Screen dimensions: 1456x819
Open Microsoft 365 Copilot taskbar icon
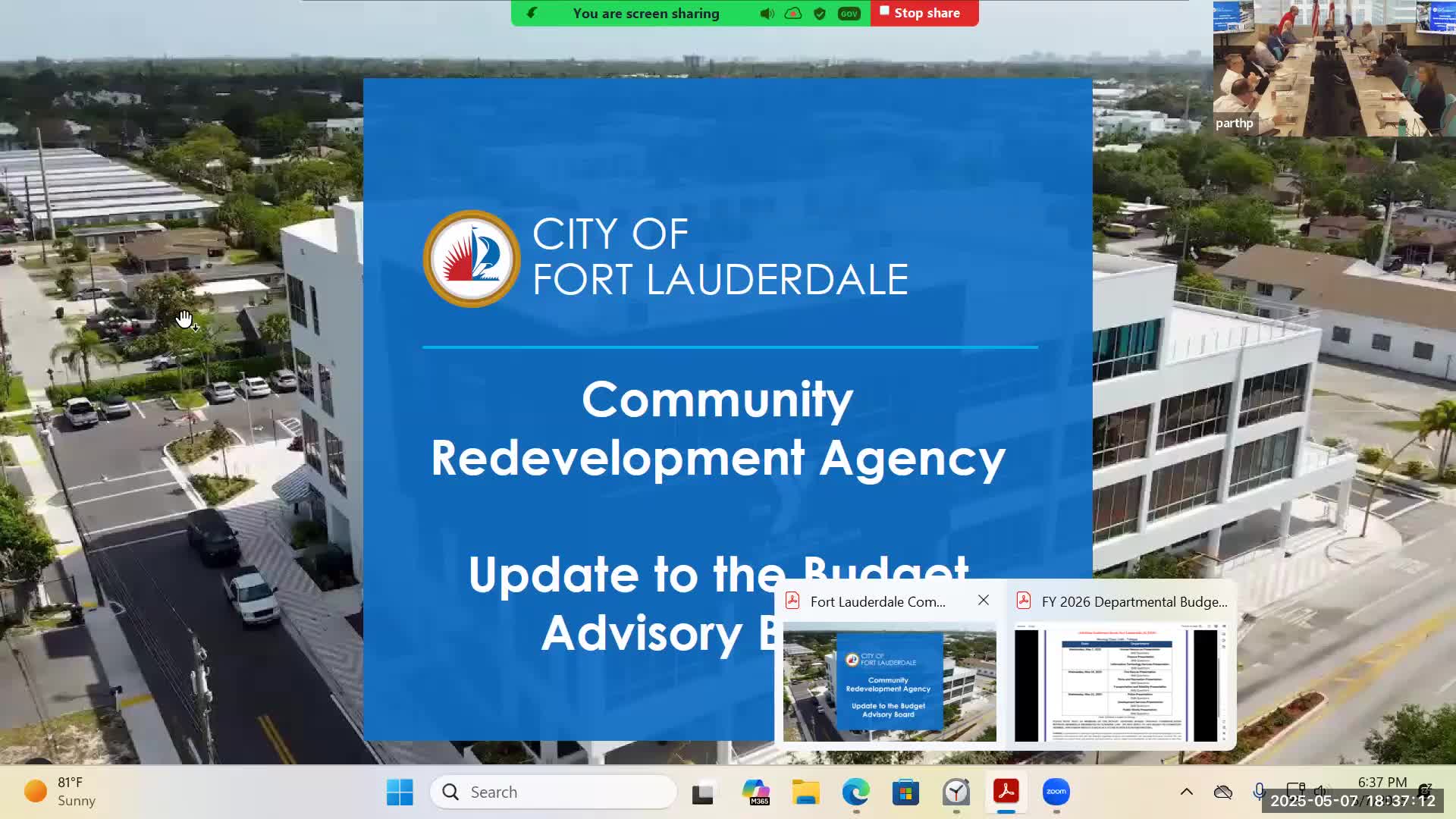pyautogui.click(x=755, y=792)
